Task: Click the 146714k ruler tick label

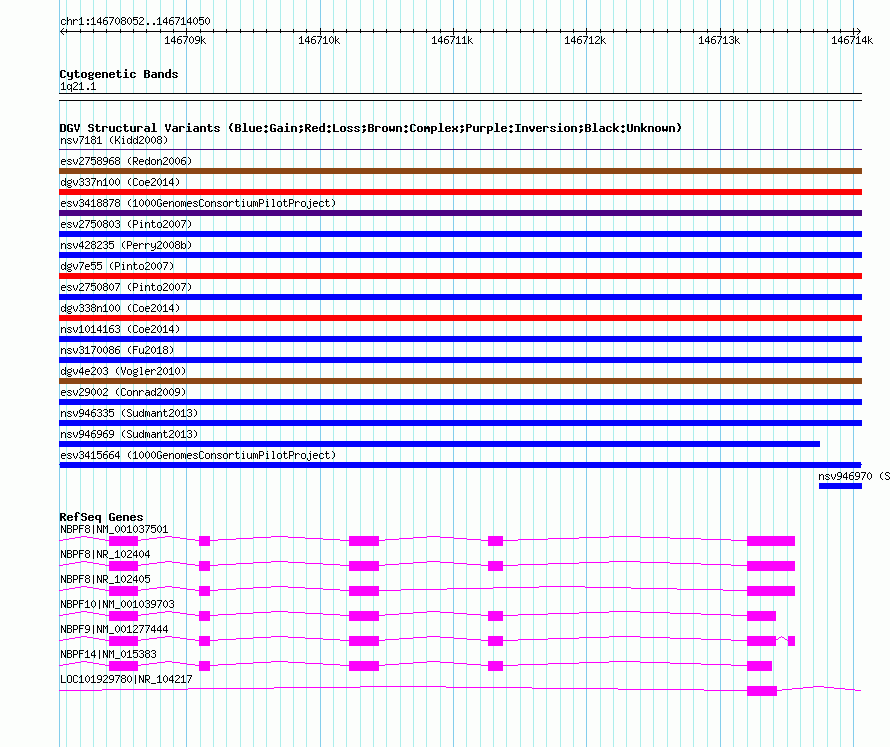Action: [x=852, y=40]
